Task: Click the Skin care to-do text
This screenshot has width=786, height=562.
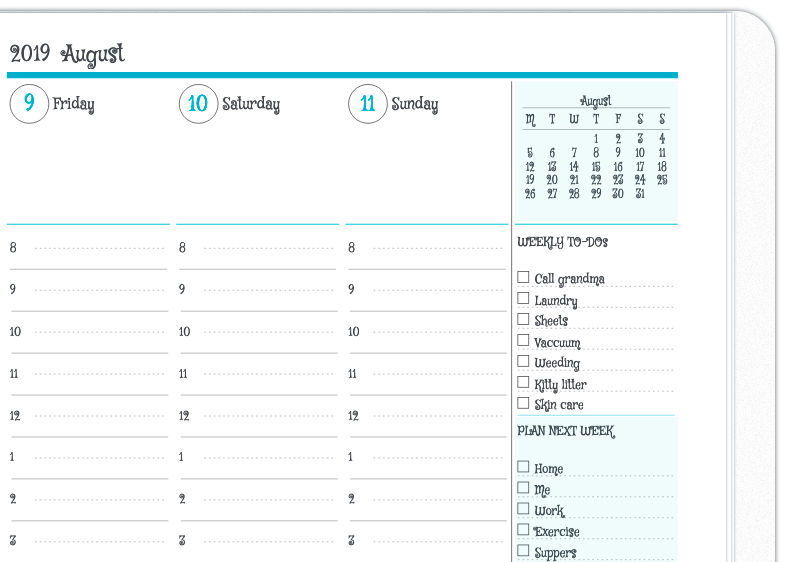Action: click(559, 405)
